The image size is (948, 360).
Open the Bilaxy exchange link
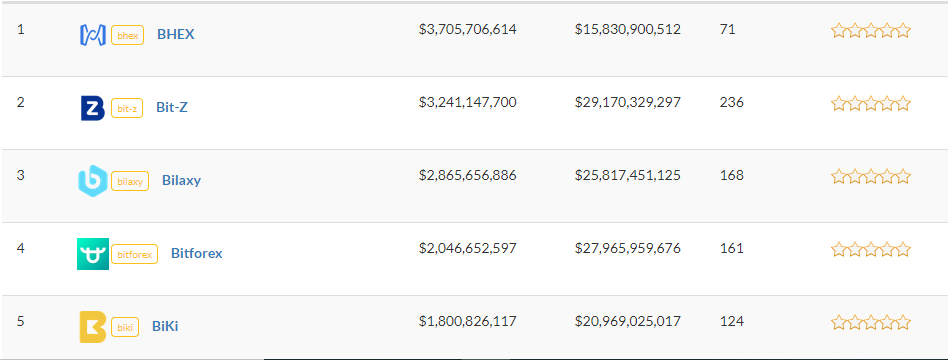[x=181, y=180]
